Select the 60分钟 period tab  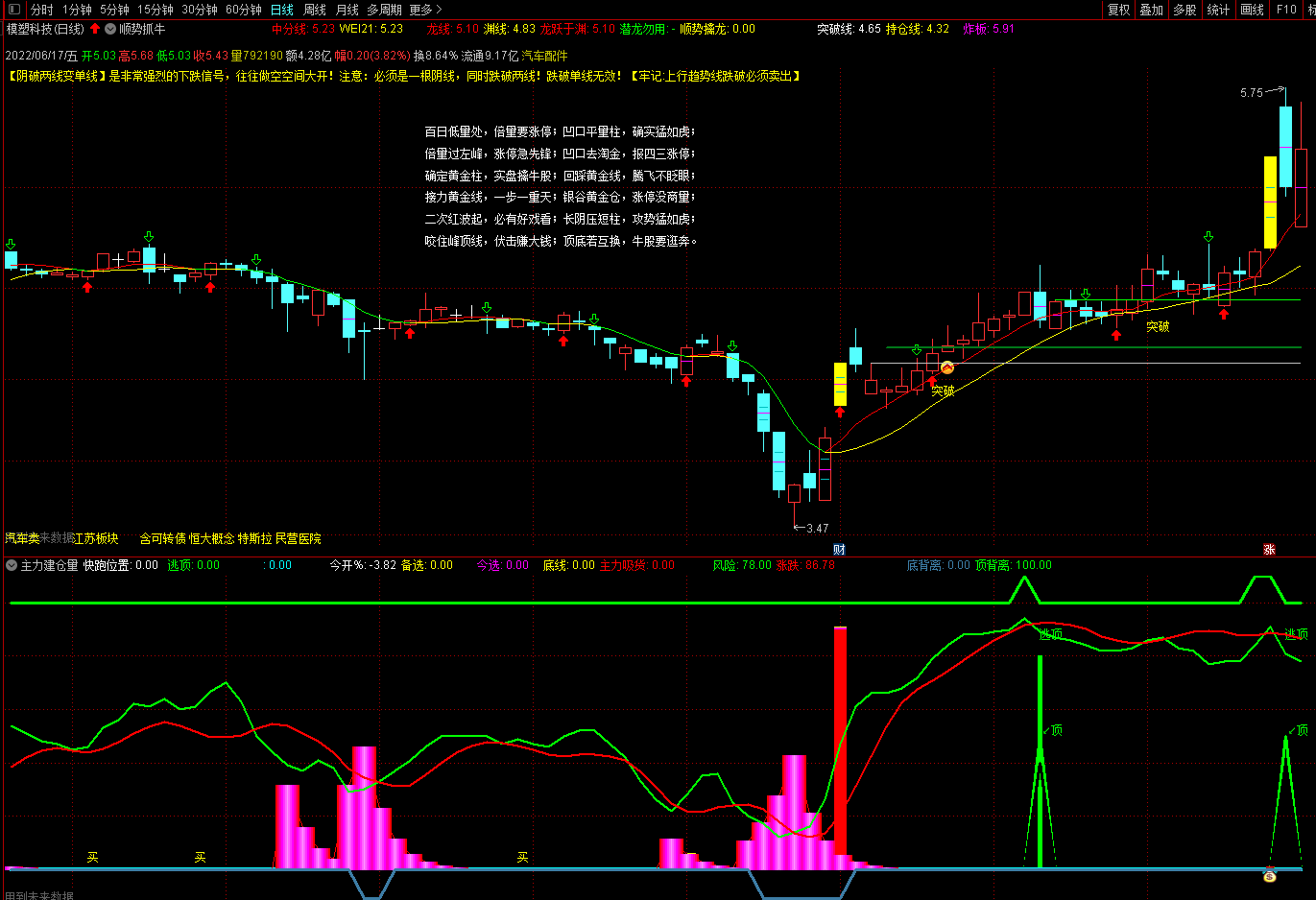244,10
